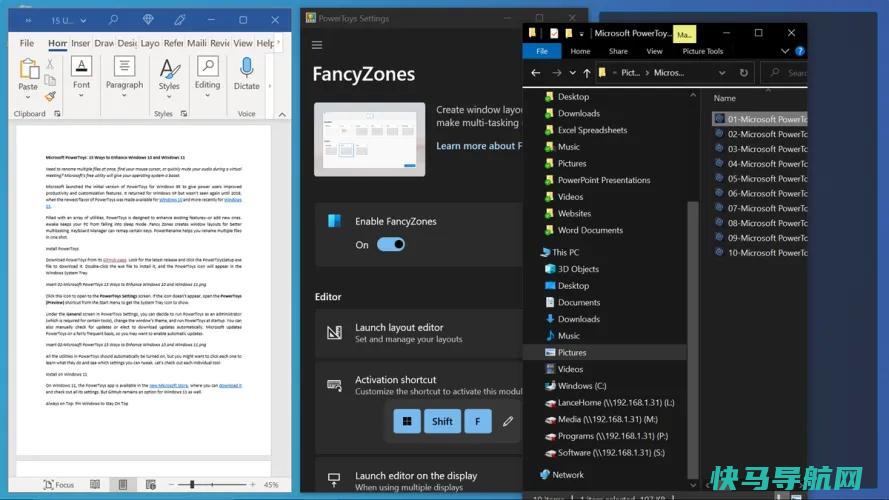889x500 pixels.
Task: Click the Copy icon in Word clipboard group
Action: tap(50, 80)
